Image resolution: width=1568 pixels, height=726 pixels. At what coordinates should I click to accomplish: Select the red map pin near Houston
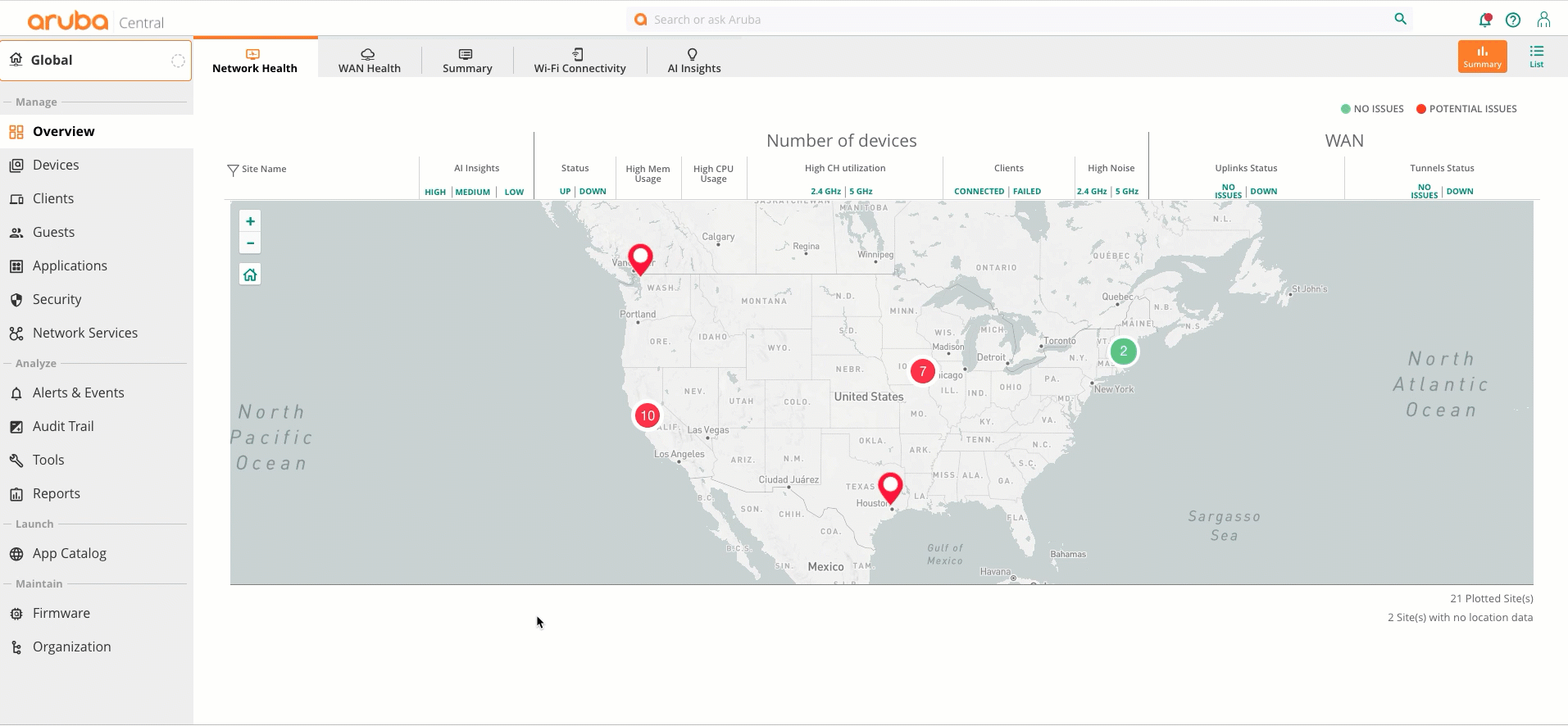click(890, 488)
